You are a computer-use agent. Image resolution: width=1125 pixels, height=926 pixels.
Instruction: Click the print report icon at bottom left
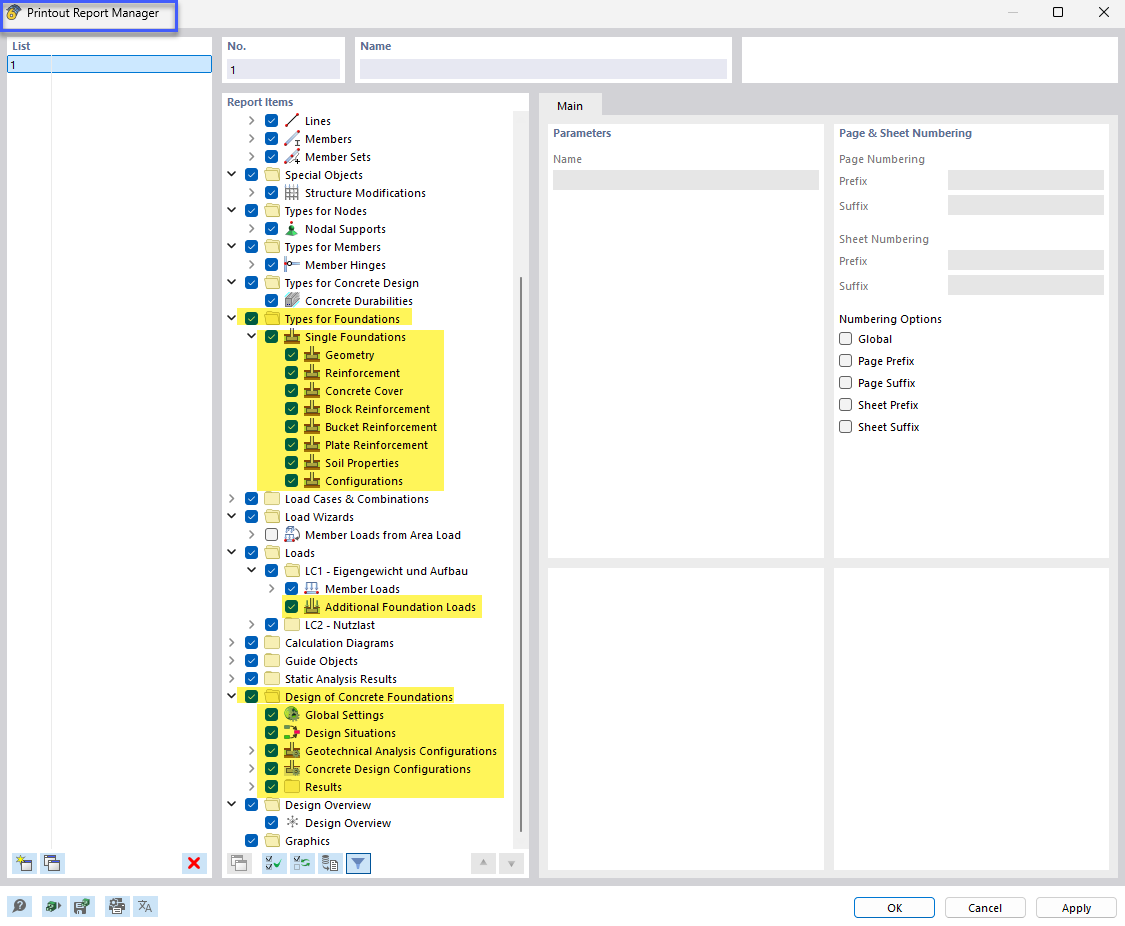point(116,906)
